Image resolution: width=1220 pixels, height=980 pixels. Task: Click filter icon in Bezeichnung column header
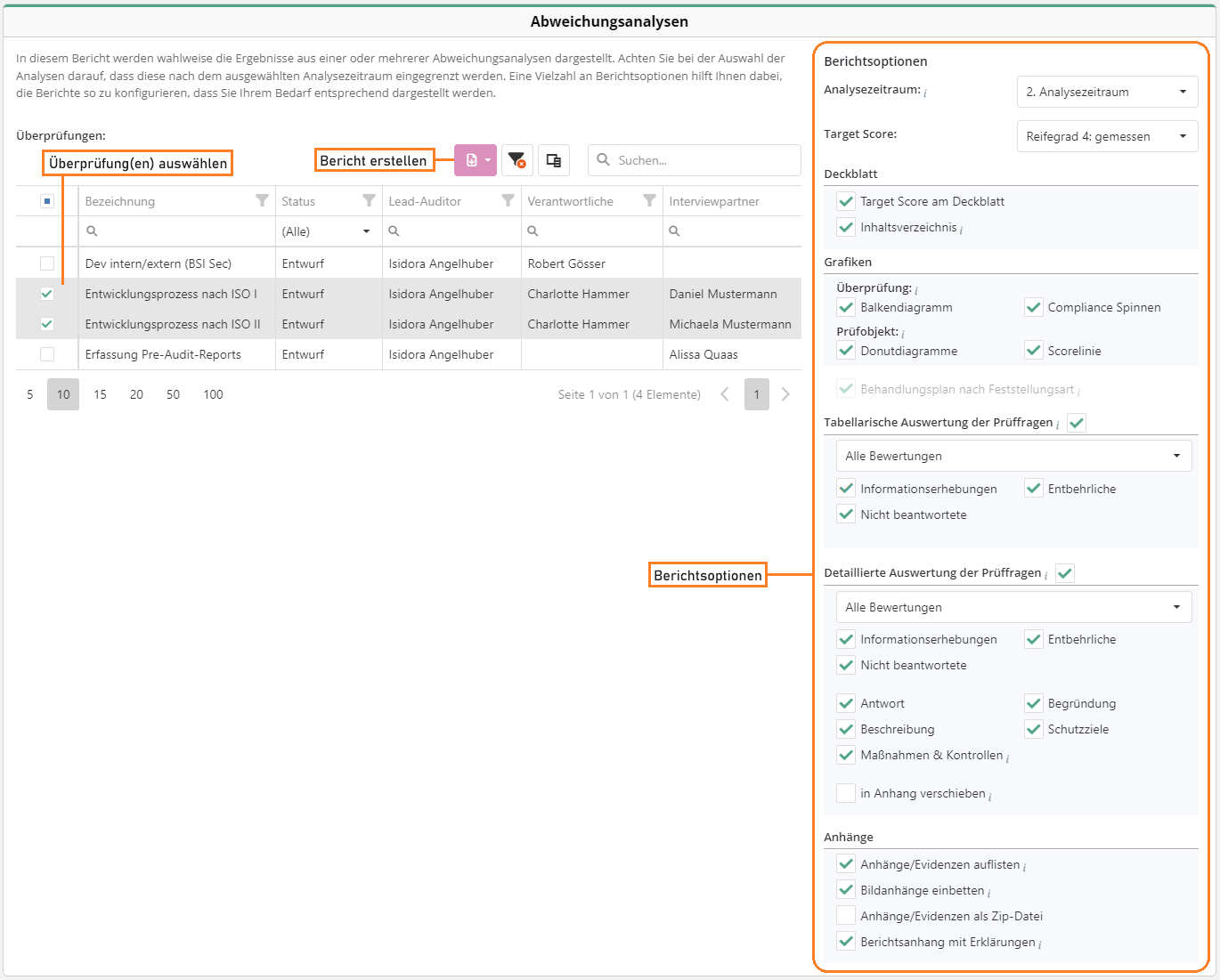click(262, 201)
